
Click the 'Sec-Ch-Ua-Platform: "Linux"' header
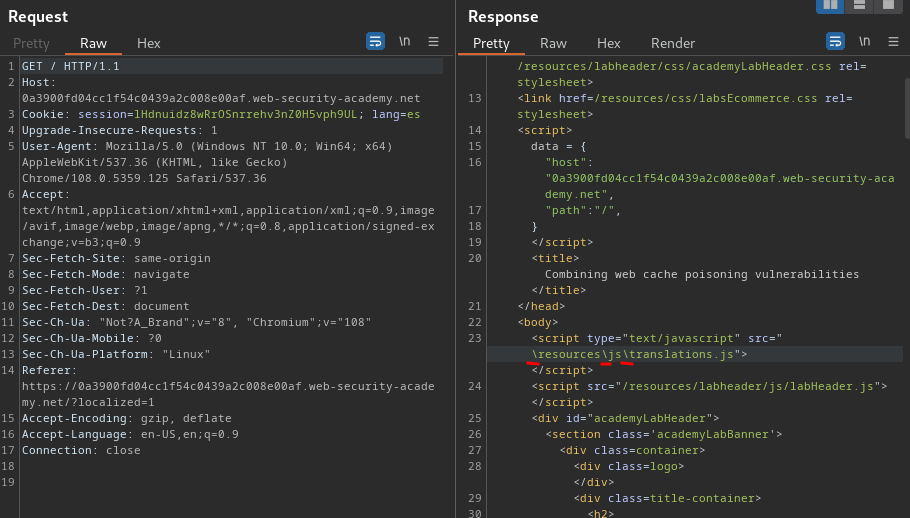coord(116,354)
